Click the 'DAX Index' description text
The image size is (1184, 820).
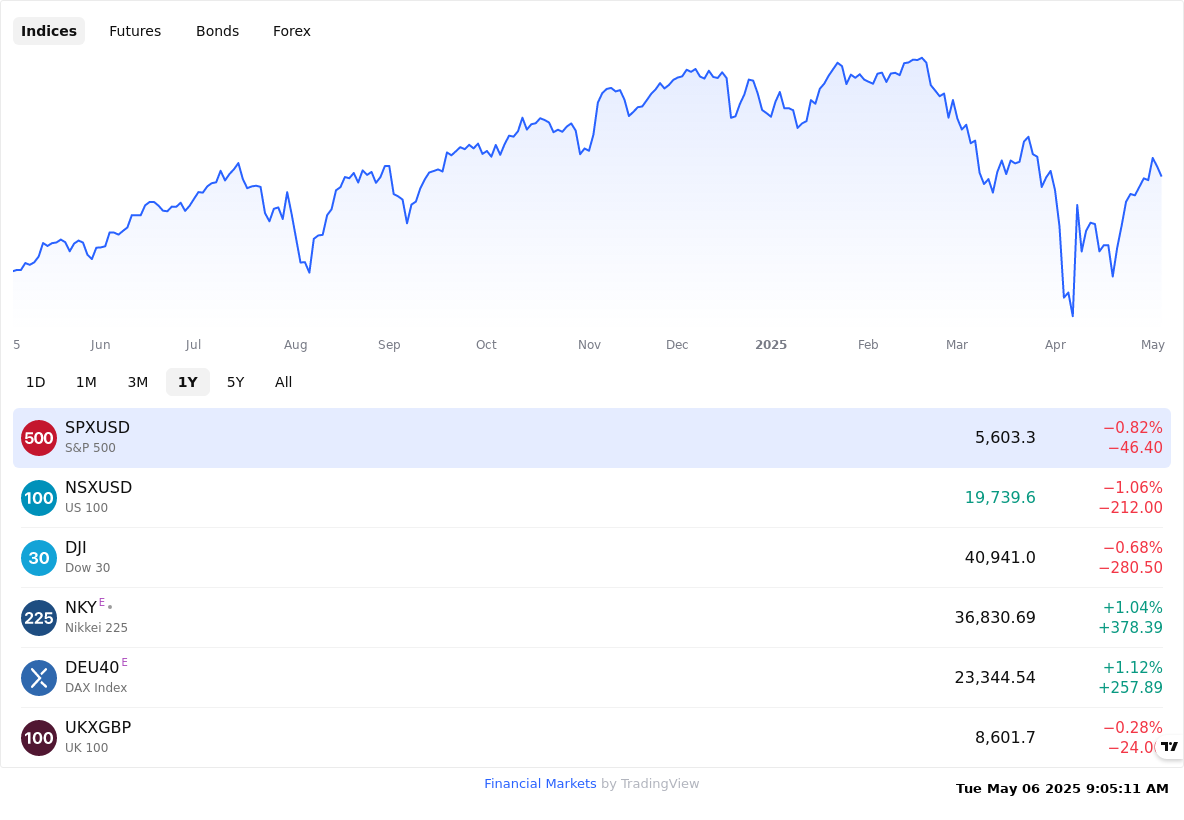[x=96, y=688]
